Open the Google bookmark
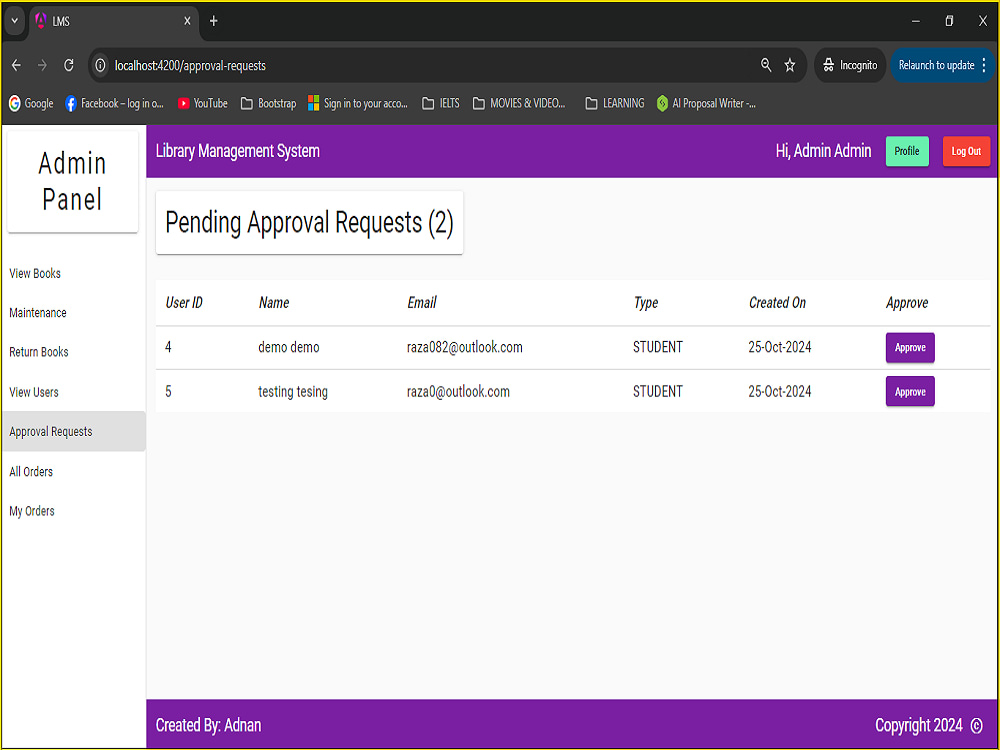The height and width of the screenshot is (750, 1000). click(31, 103)
